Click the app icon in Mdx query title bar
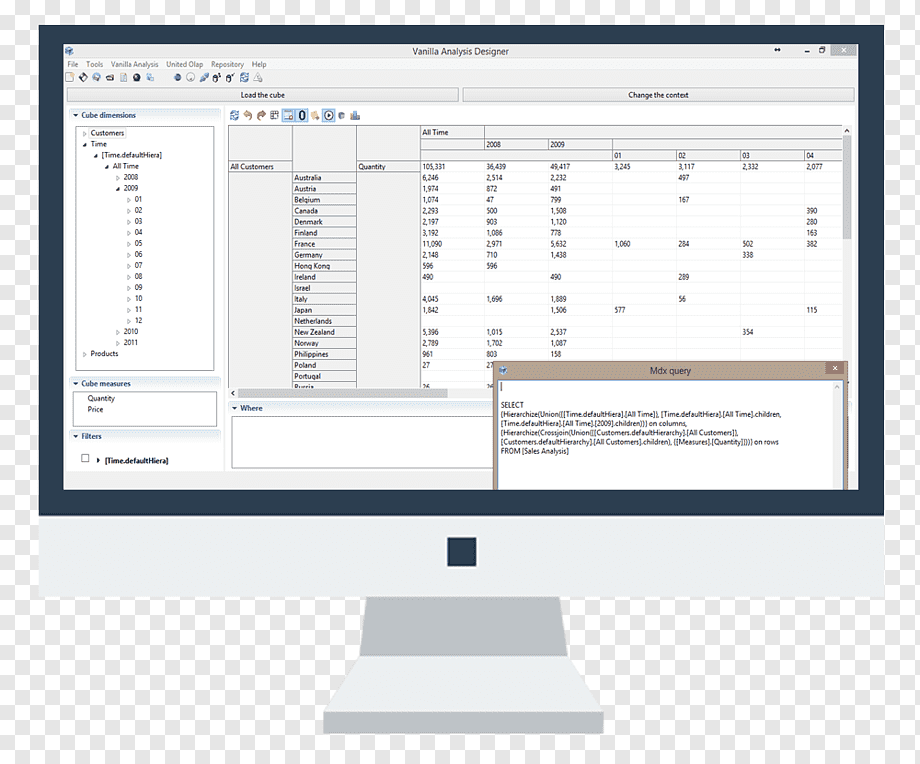Viewport: 920px width, 764px height. 503,370
